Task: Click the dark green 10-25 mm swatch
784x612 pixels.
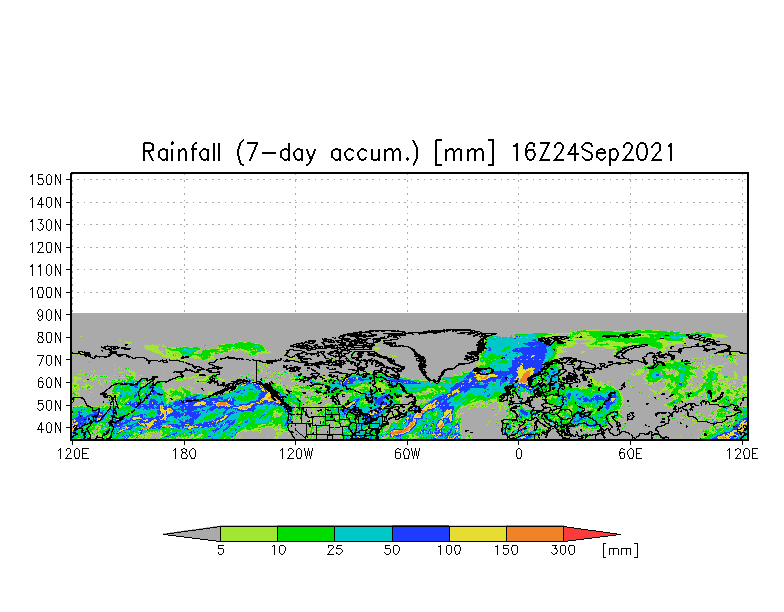Action: (x=306, y=534)
